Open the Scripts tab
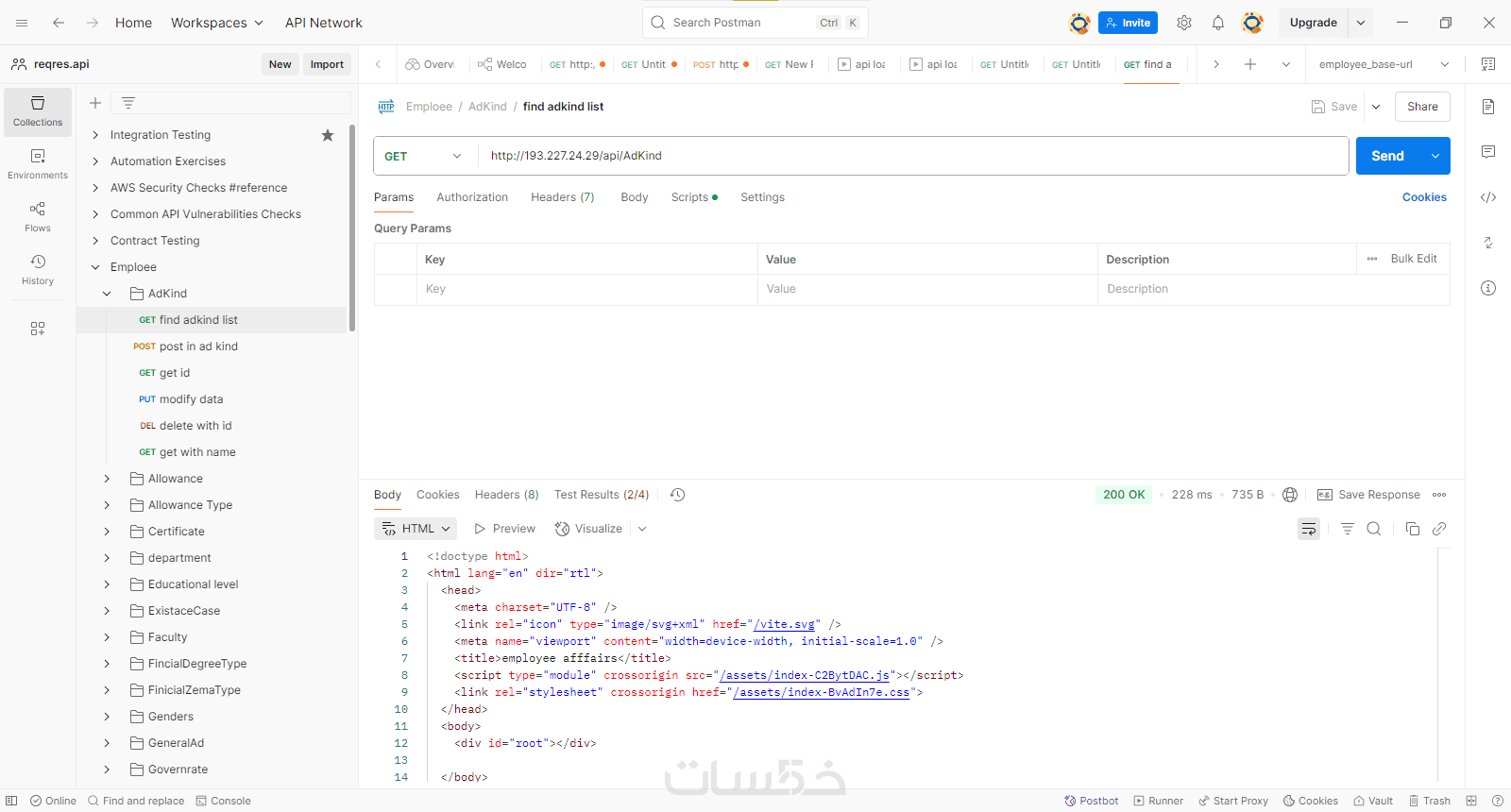The width and height of the screenshot is (1511, 812). pyautogui.click(x=694, y=197)
